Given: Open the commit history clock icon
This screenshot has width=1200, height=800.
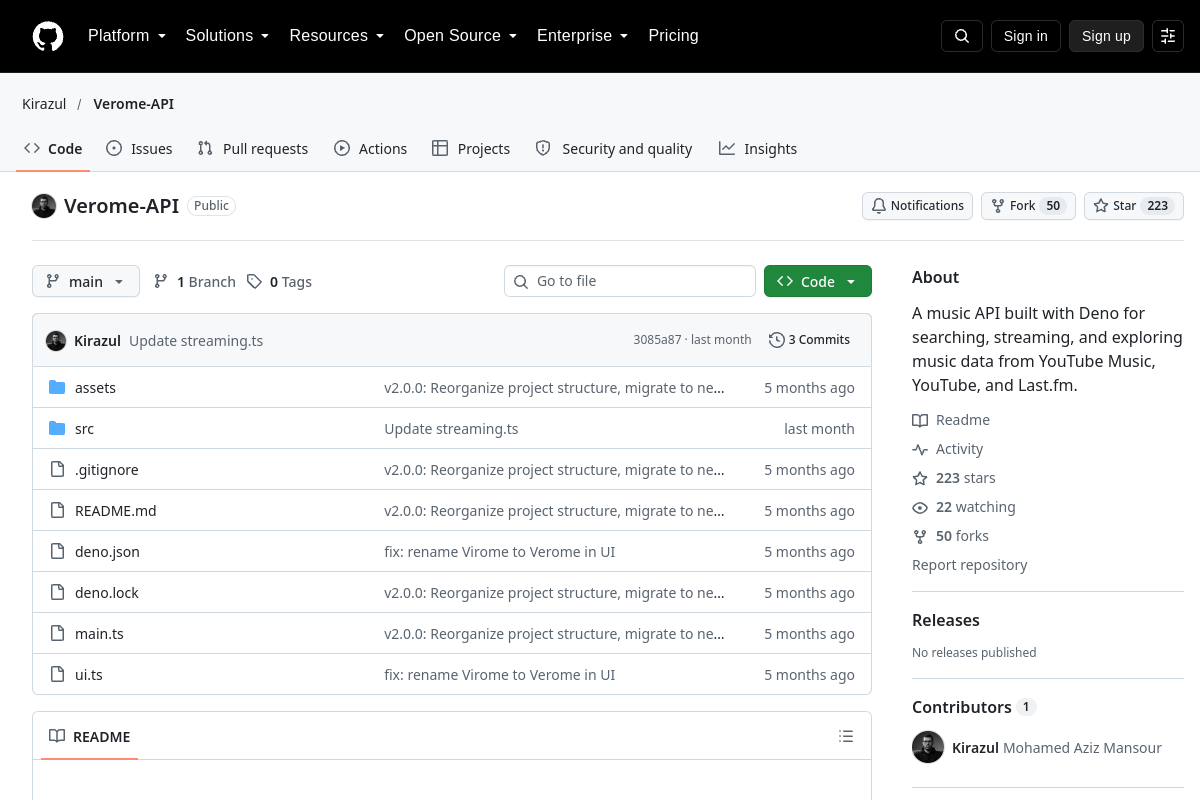Looking at the screenshot, I should 777,340.
